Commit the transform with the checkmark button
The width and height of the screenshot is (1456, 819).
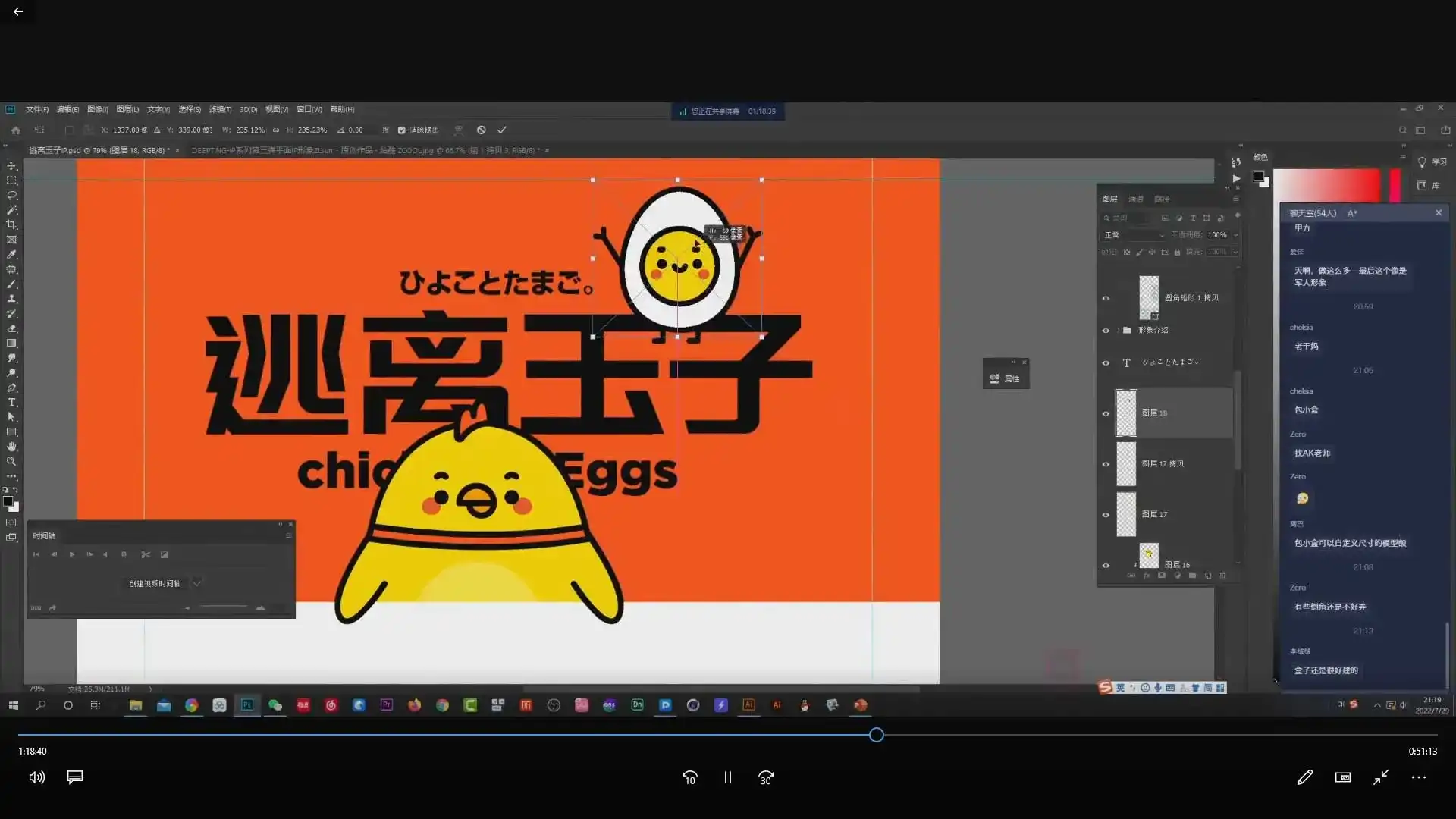(501, 130)
